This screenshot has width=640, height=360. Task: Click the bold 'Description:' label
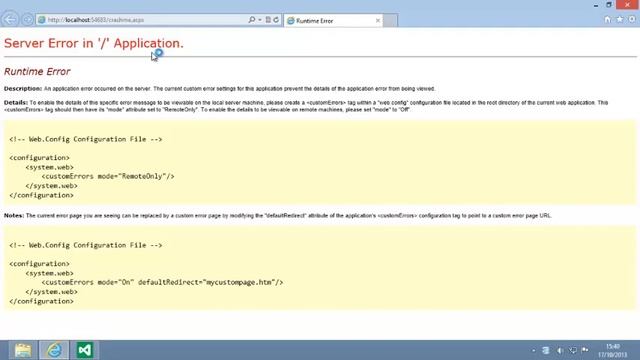click(23, 89)
